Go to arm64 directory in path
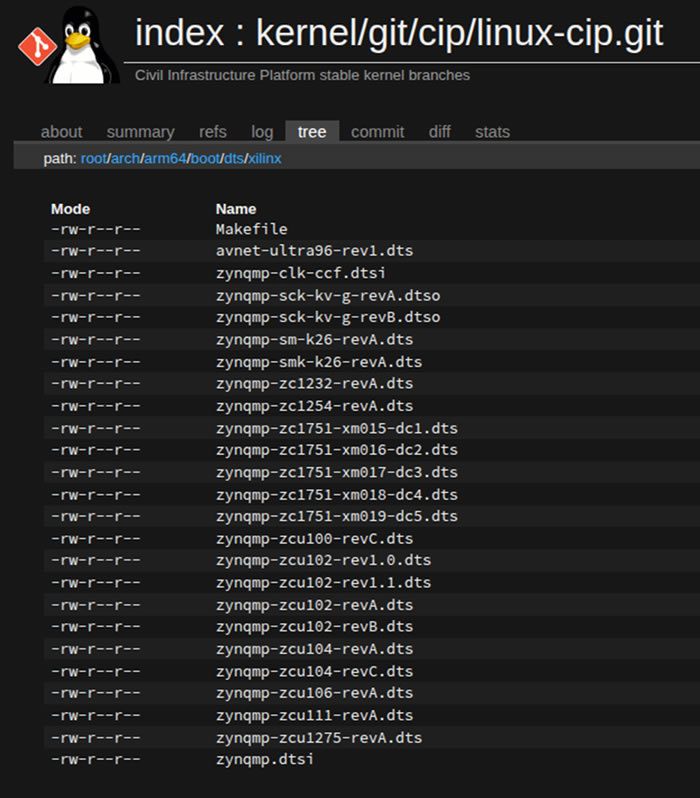 (166, 159)
